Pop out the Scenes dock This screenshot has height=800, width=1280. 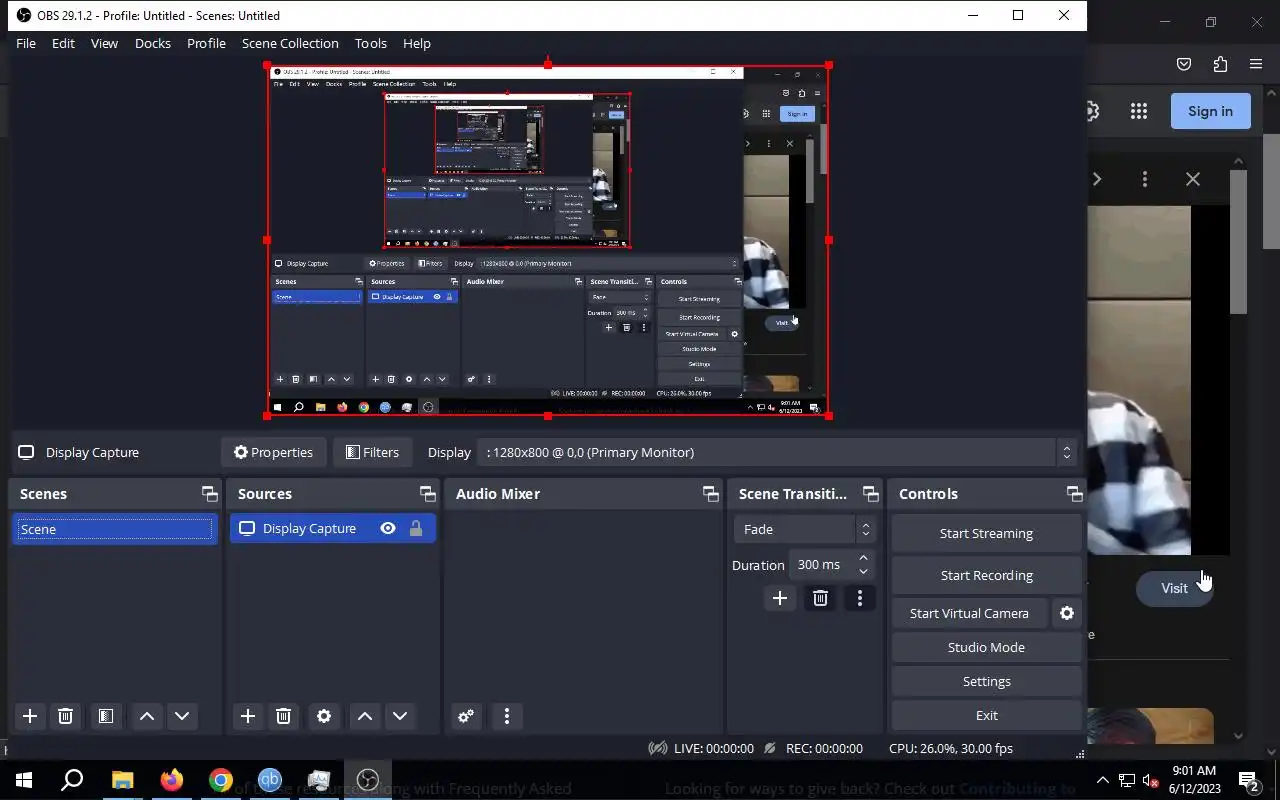[209, 494]
